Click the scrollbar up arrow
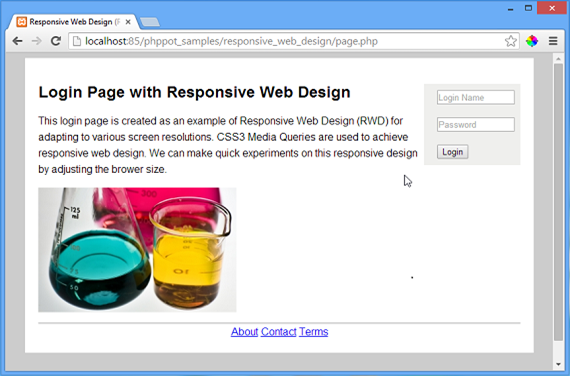Viewport: 570px width, 376px height. point(558,59)
